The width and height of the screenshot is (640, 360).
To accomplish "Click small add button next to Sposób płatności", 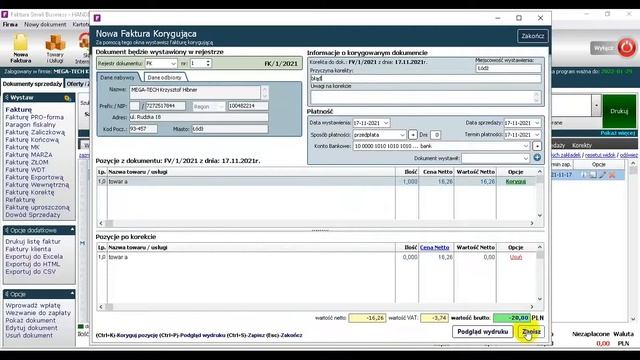I will 413,134.
